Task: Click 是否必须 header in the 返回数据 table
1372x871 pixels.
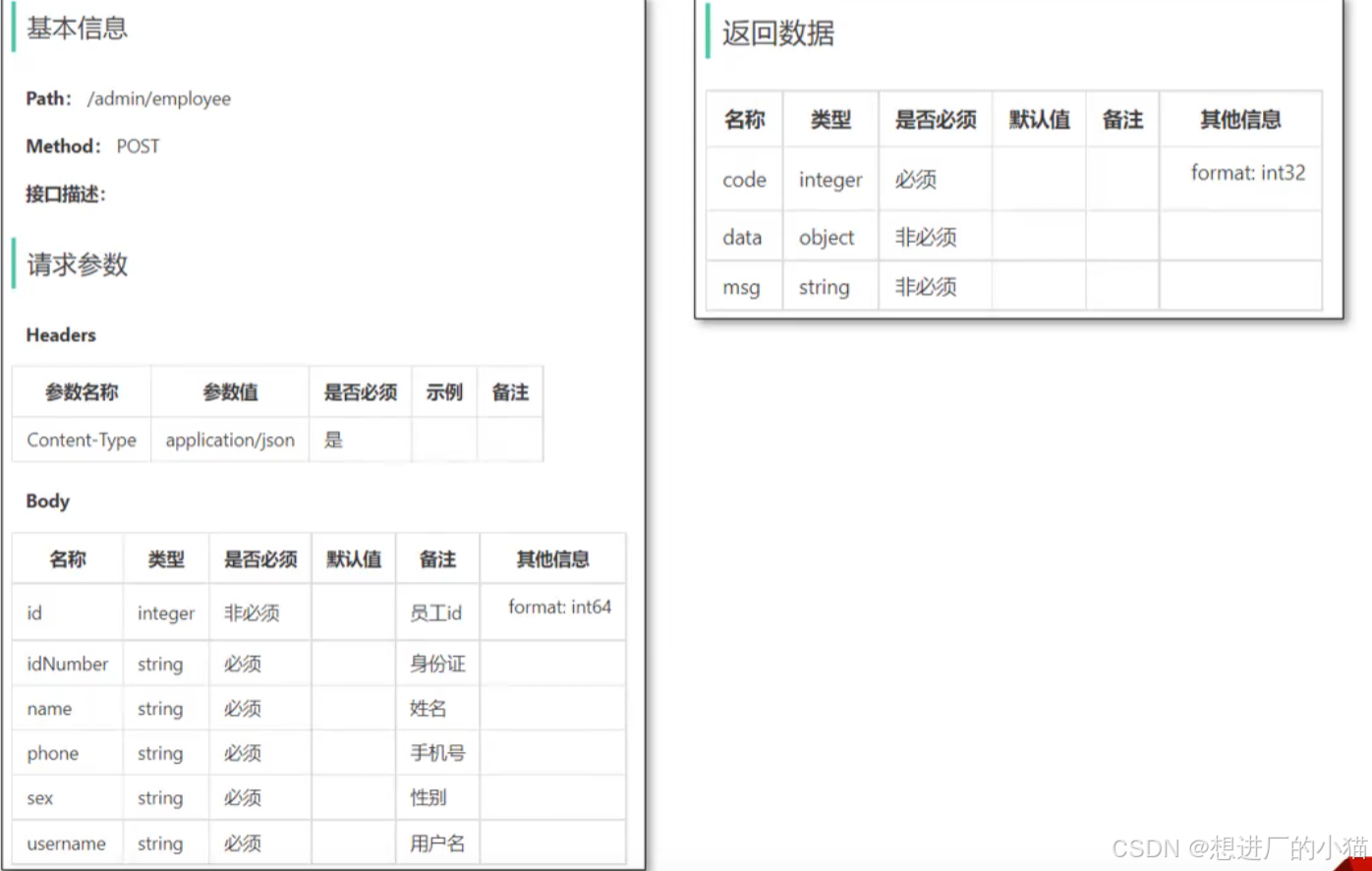Action: tap(936, 120)
